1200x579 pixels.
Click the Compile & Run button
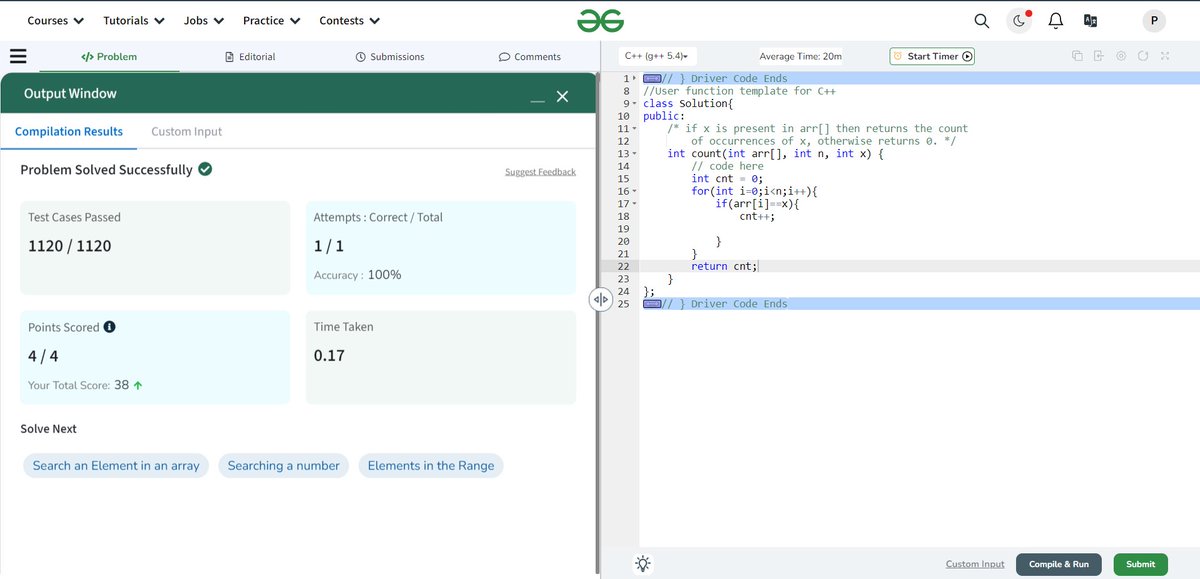click(x=1059, y=564)
